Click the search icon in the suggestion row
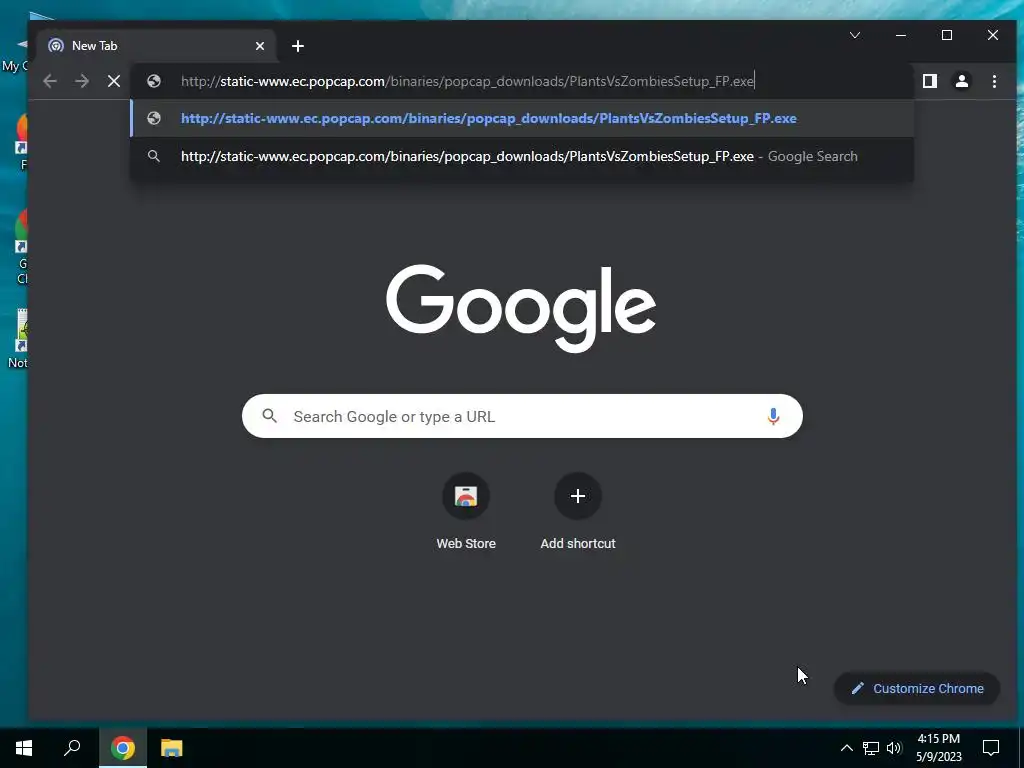 coord(154,156)
